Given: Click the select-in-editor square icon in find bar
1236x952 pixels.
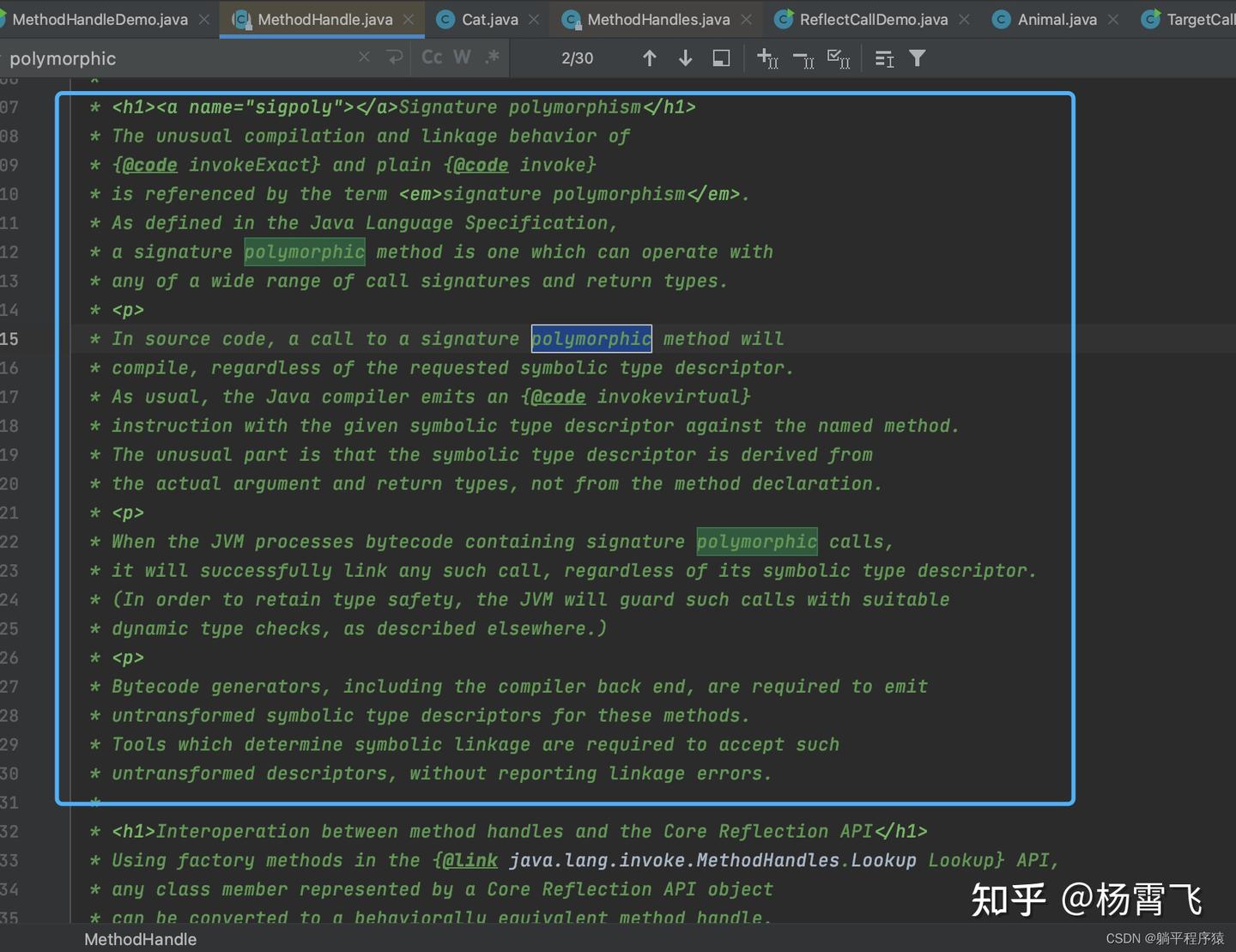Looking at the screenshot, I should 721,58.
